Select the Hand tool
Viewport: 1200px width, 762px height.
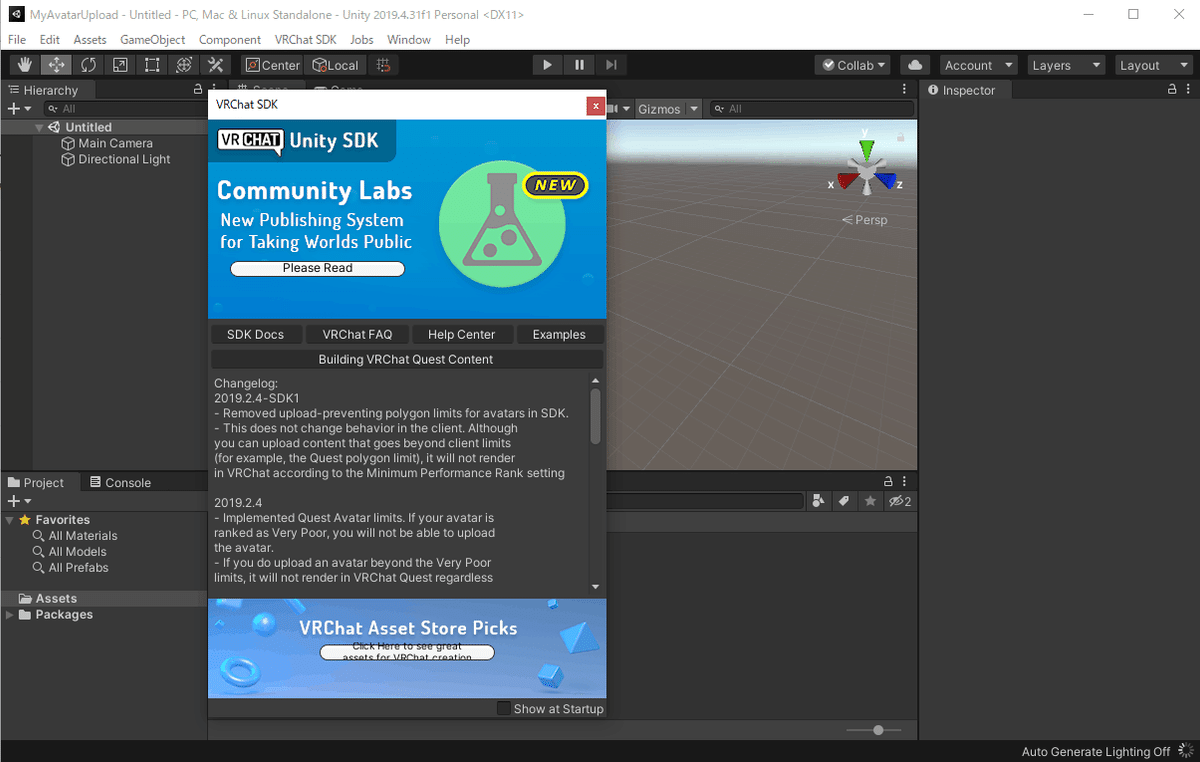coord(26,65)
